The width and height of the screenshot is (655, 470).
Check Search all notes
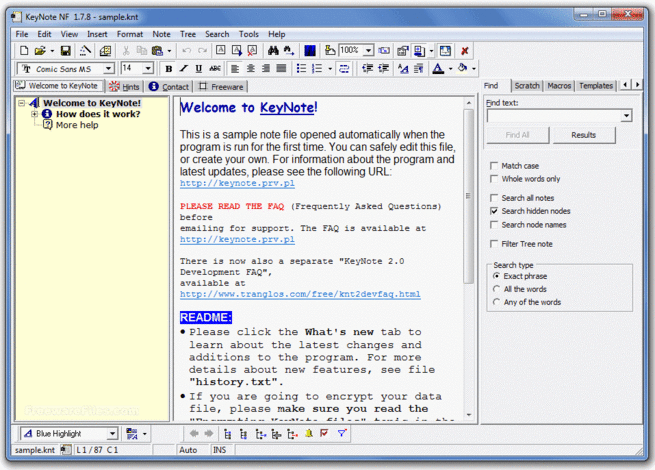(x=494, y=198)
